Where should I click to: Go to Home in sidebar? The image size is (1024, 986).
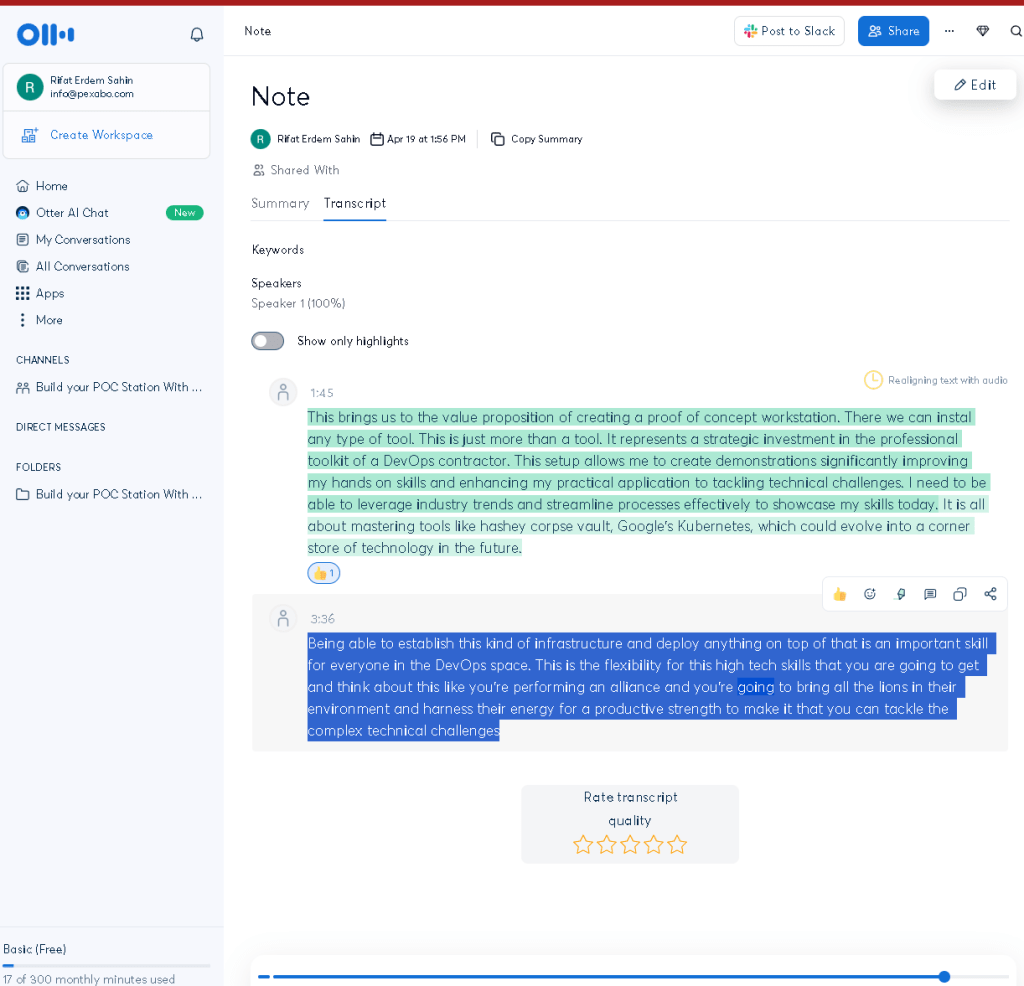pyautogui.click(x=42, y=186)
